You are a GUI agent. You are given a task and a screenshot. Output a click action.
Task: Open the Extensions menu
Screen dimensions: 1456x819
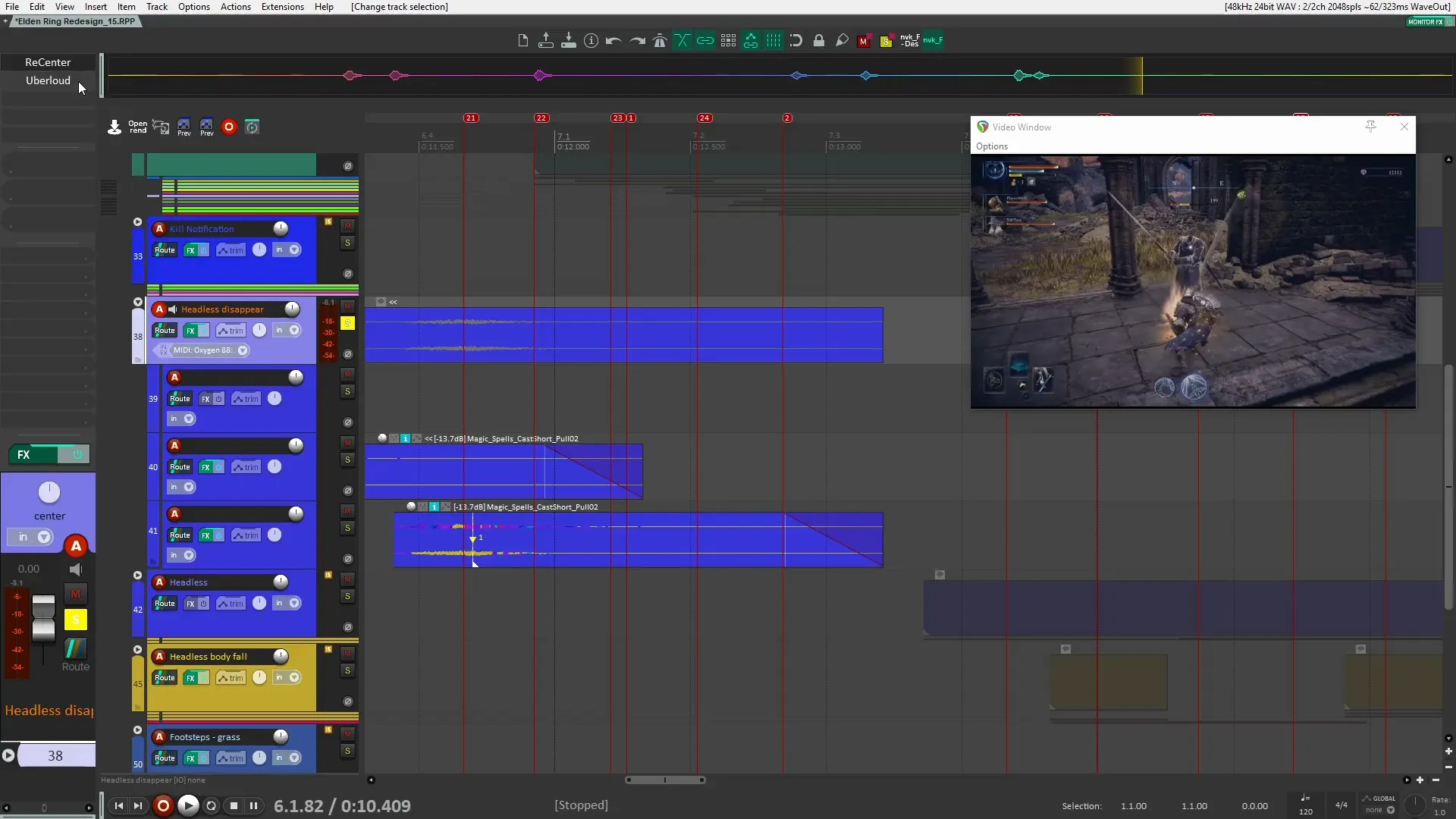click(x=282, y=7)
